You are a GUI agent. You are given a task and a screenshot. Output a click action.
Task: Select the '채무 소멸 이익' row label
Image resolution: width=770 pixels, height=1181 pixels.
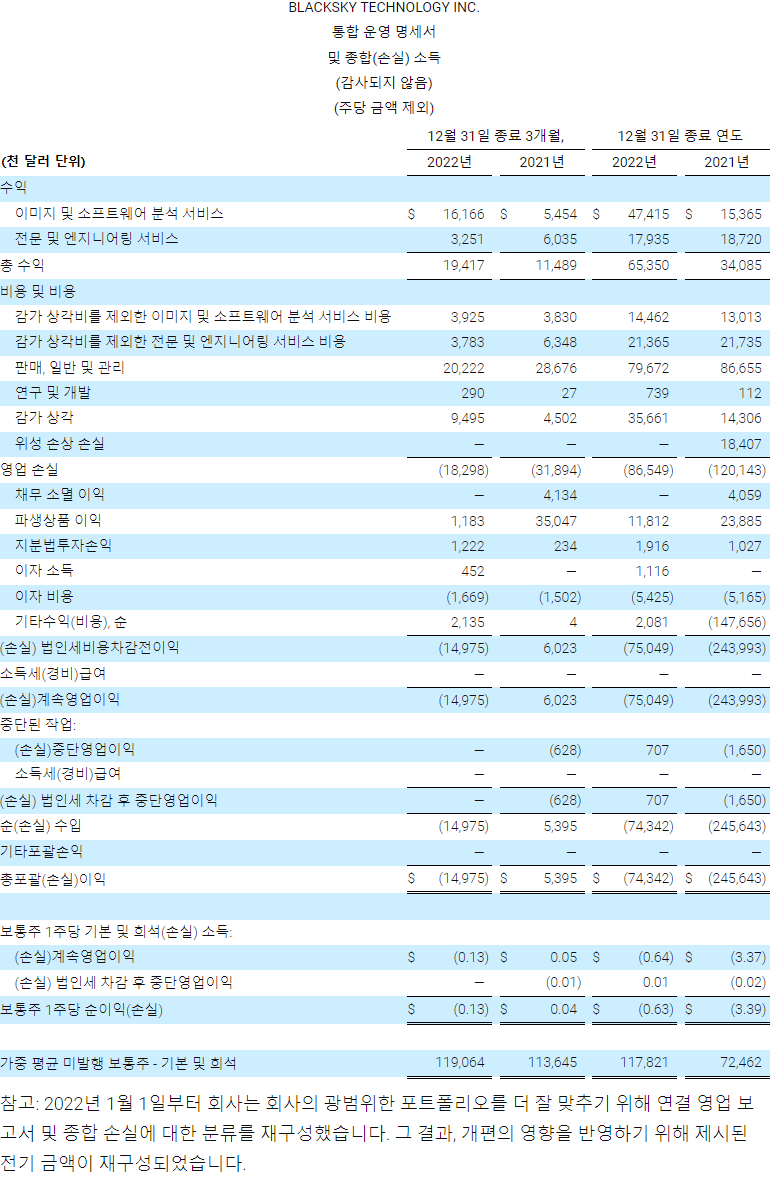point(60,495)
